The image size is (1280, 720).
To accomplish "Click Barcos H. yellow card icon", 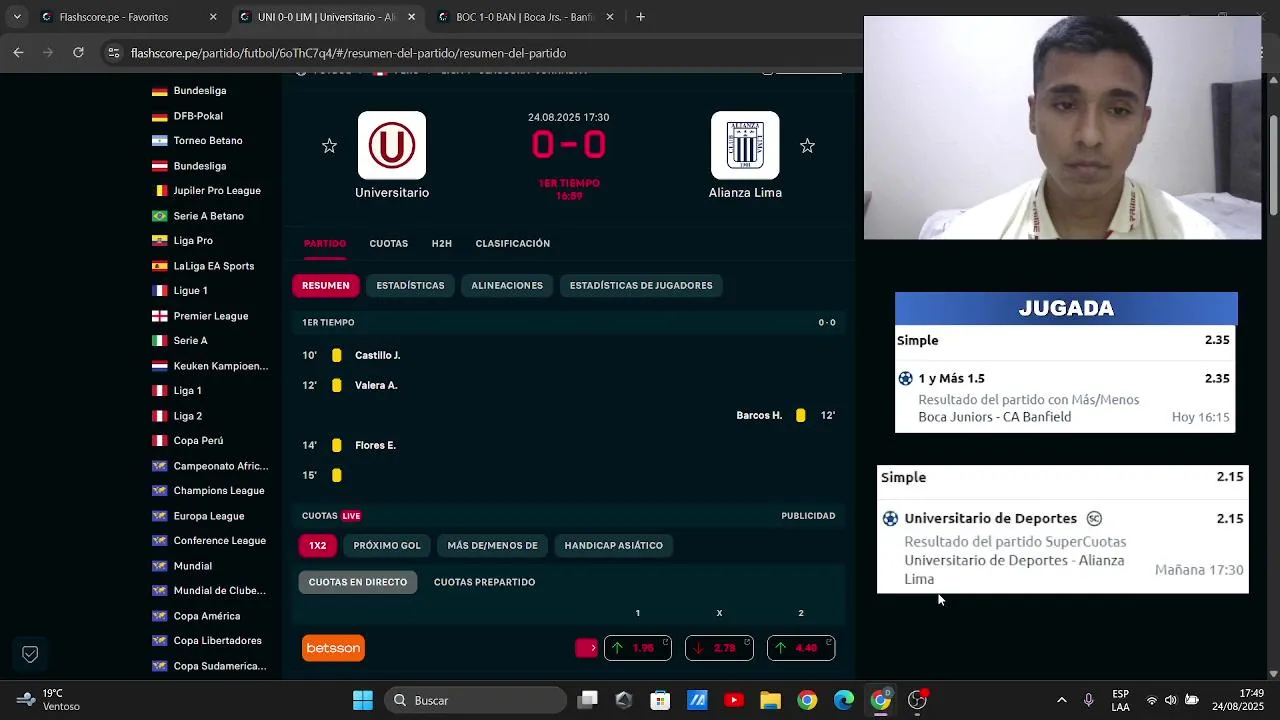I will 800,415.
